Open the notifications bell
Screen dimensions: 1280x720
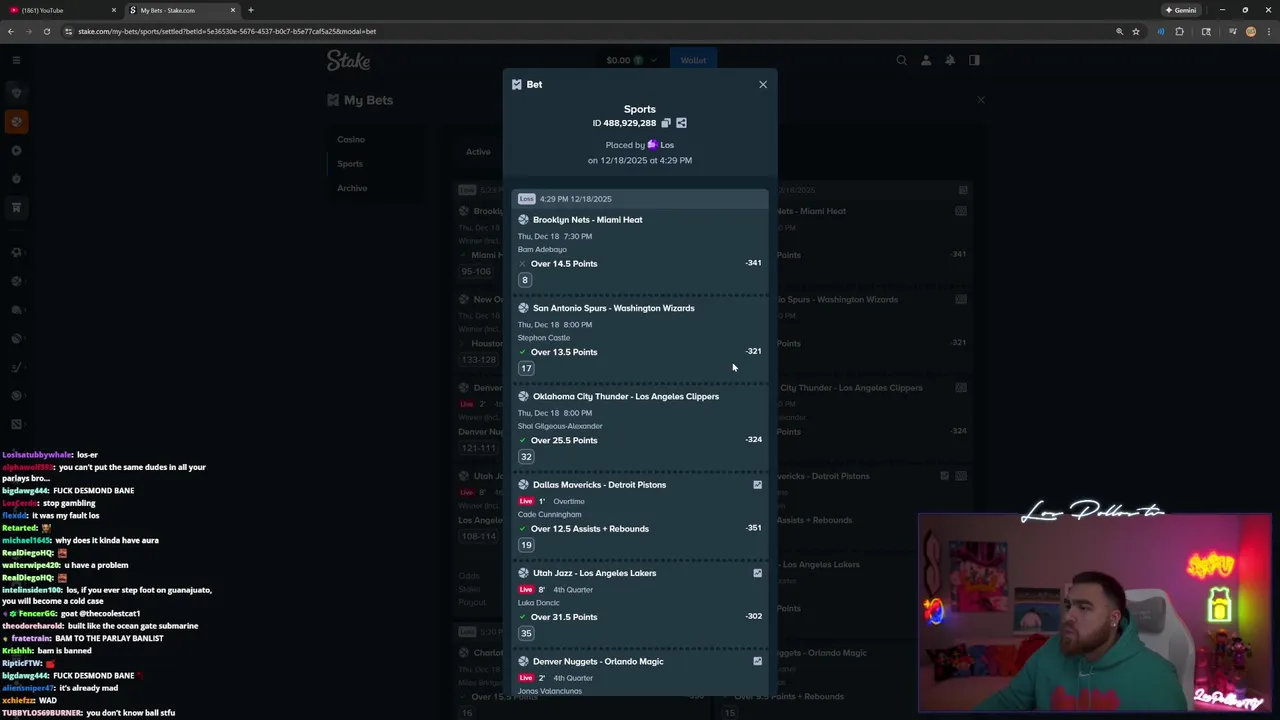coord(950,60)
